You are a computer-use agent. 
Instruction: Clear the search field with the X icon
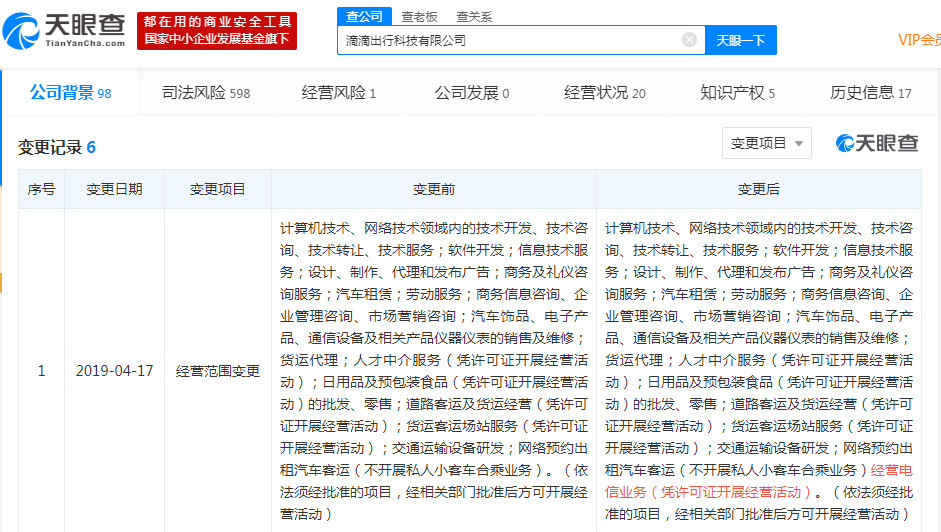[690, 40]
